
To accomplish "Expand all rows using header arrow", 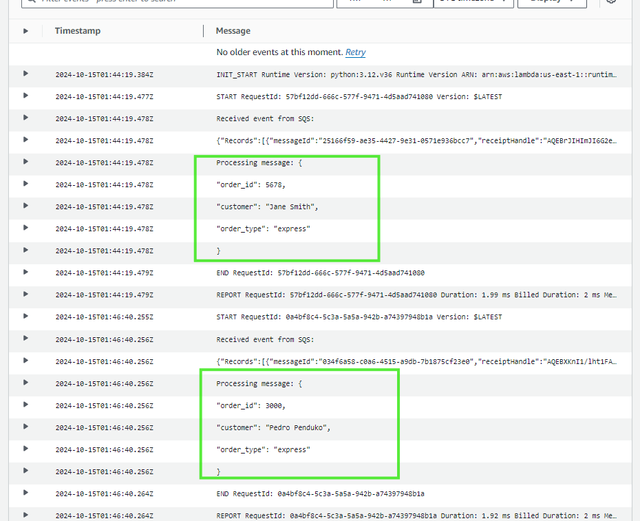I will 26,31.
